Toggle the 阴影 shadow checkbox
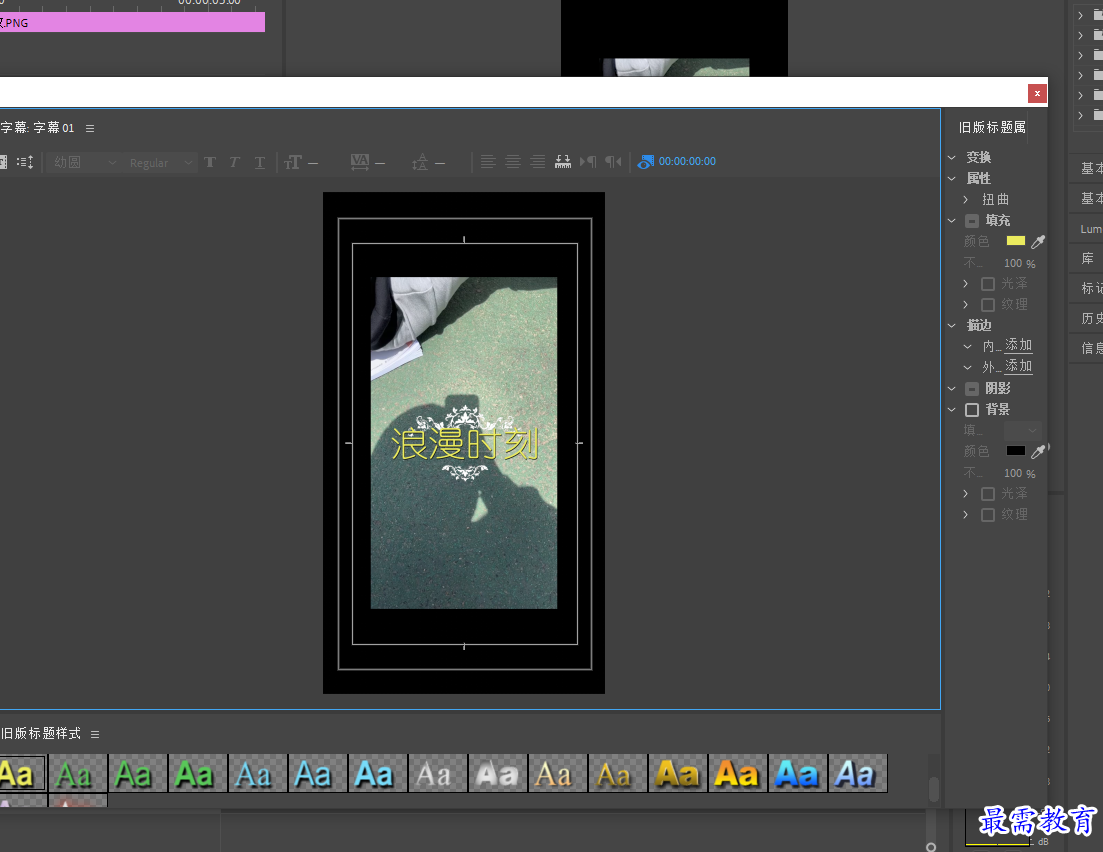Viewport: 1103px width, 852px height. pyautogui.click(x=972, y=388)
